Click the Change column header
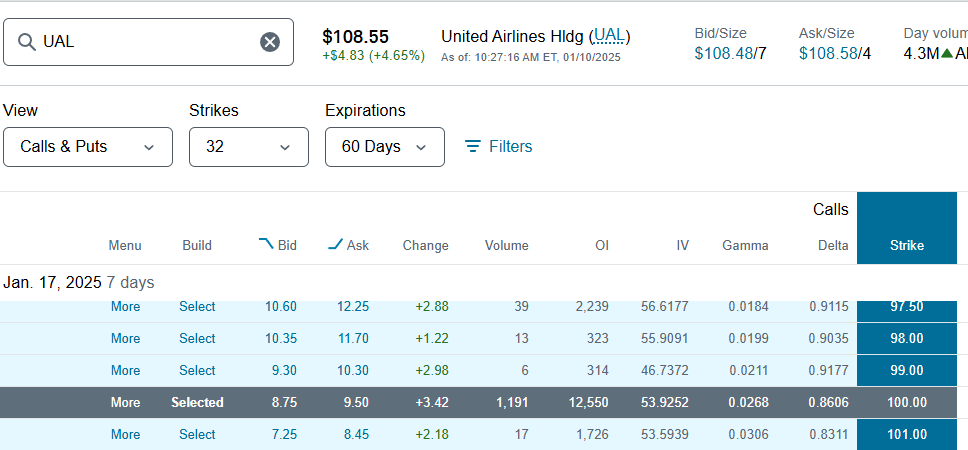 [x=425, y=246]
